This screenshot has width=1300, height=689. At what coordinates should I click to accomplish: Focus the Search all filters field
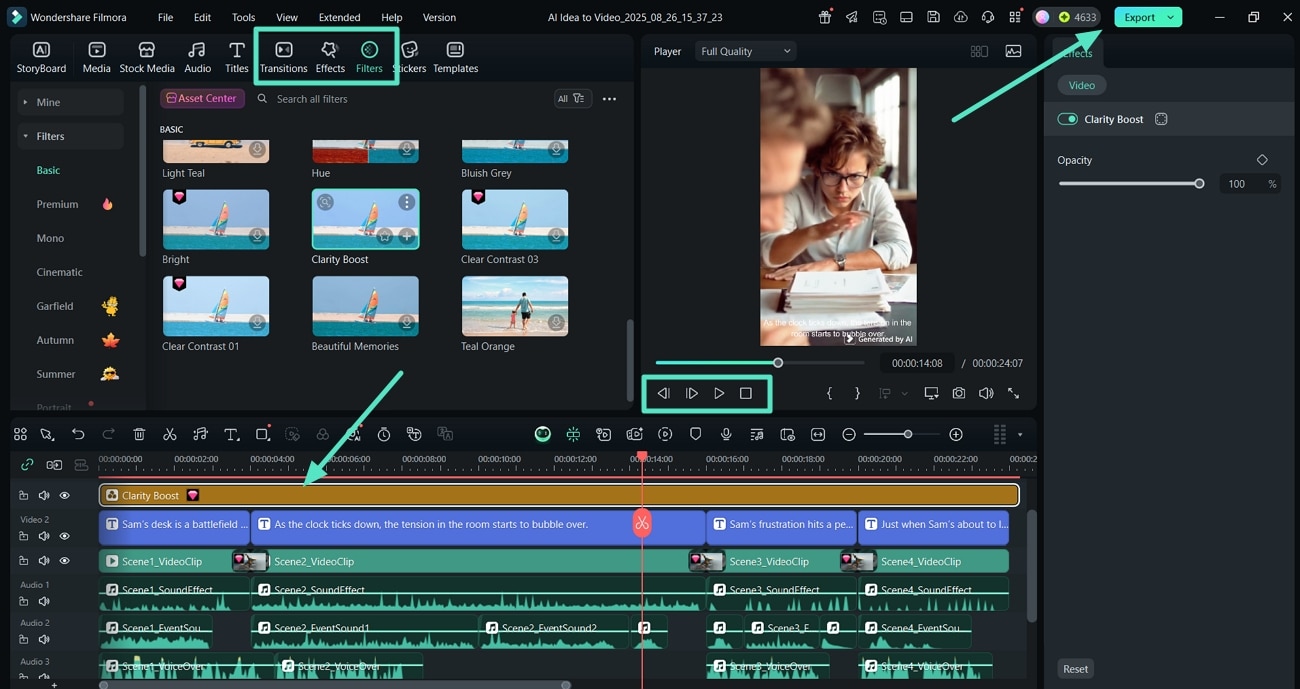400,99
